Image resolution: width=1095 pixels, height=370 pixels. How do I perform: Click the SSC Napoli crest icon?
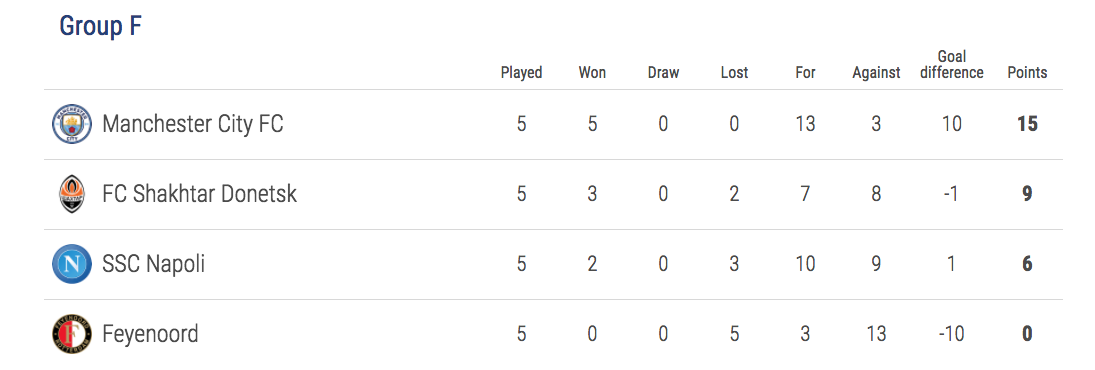(72, 264)
